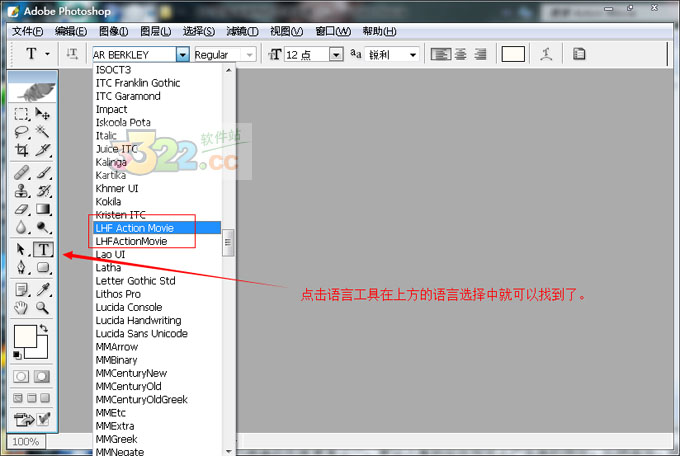Open the 图层(L) menu

tap(155, 31)
